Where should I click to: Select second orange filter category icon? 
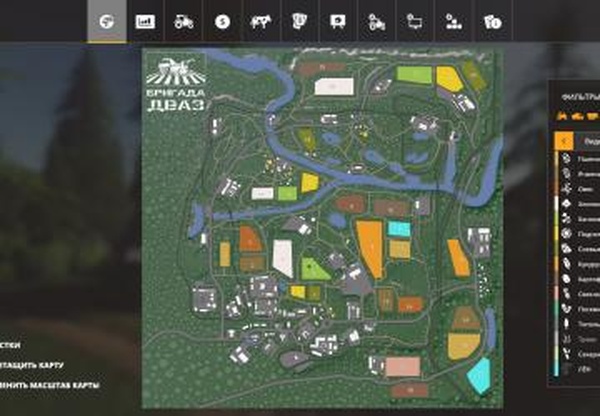(x=577, y=116)
